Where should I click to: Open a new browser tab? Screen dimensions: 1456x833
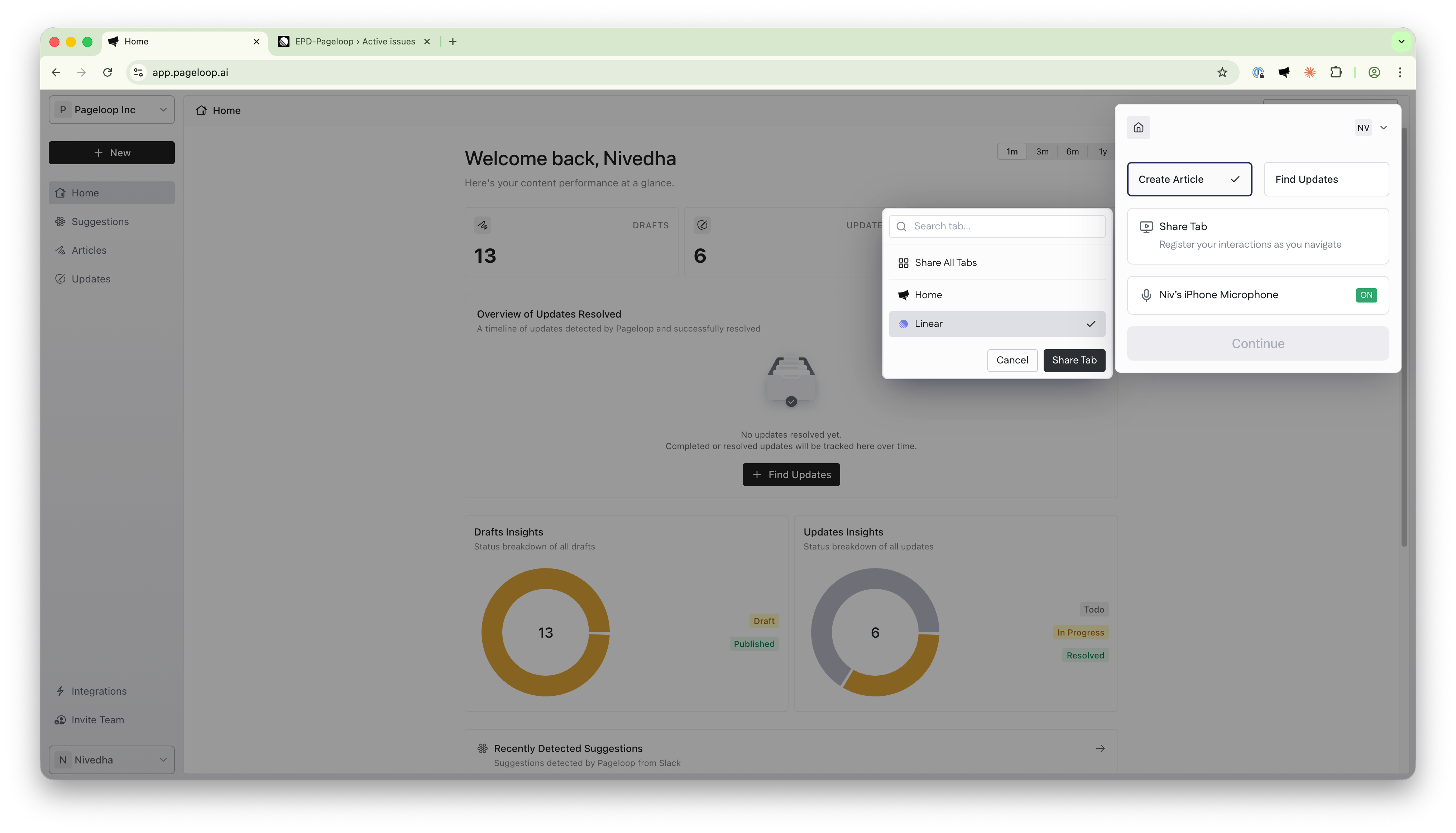[x=452, y=41]
